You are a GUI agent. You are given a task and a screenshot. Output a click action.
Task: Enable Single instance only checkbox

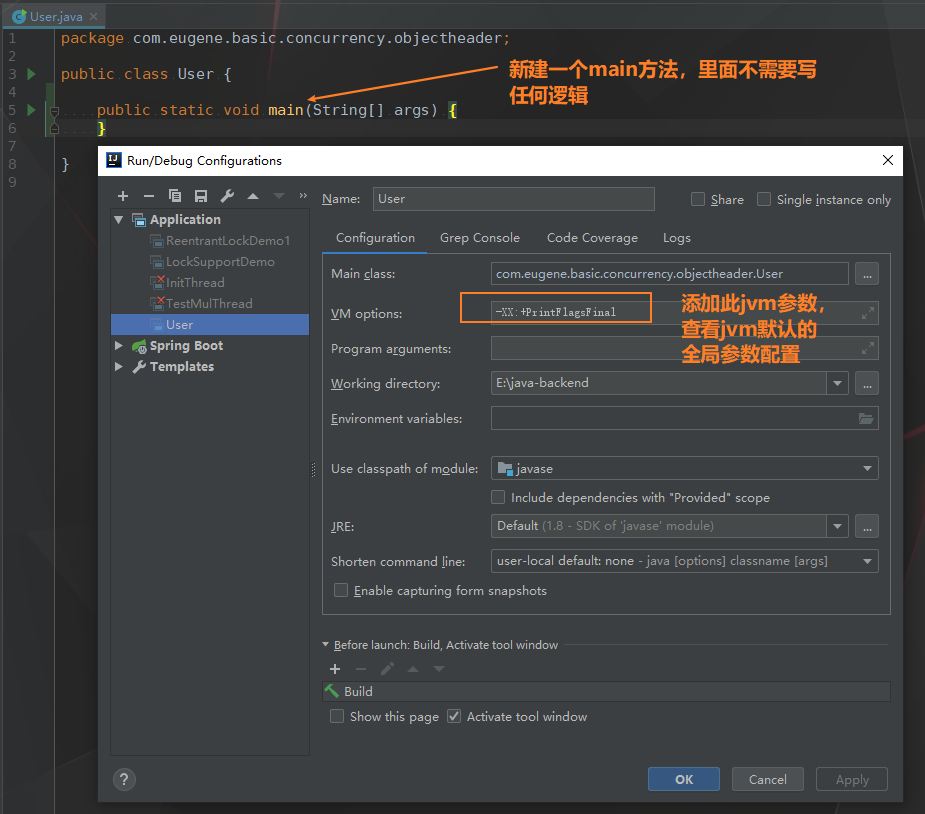(764, 199)
